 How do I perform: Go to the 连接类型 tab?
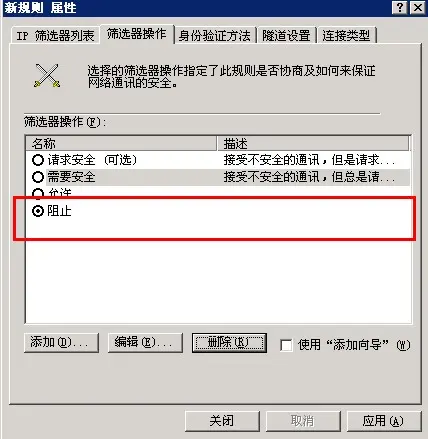point(347,35)
